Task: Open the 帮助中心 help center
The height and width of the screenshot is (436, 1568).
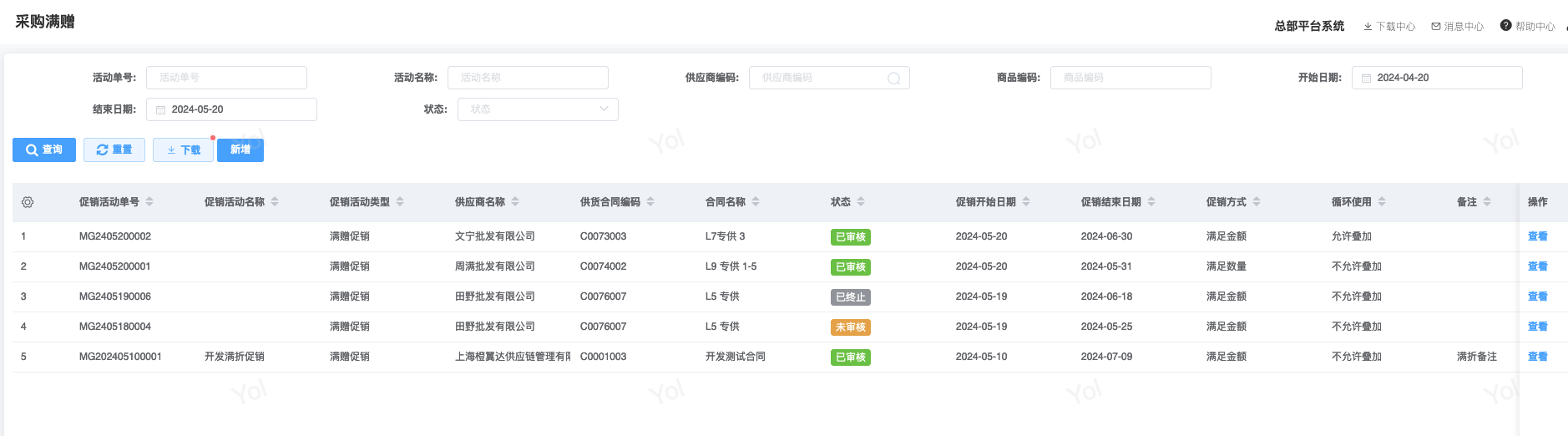Action: click(1527, 27)
